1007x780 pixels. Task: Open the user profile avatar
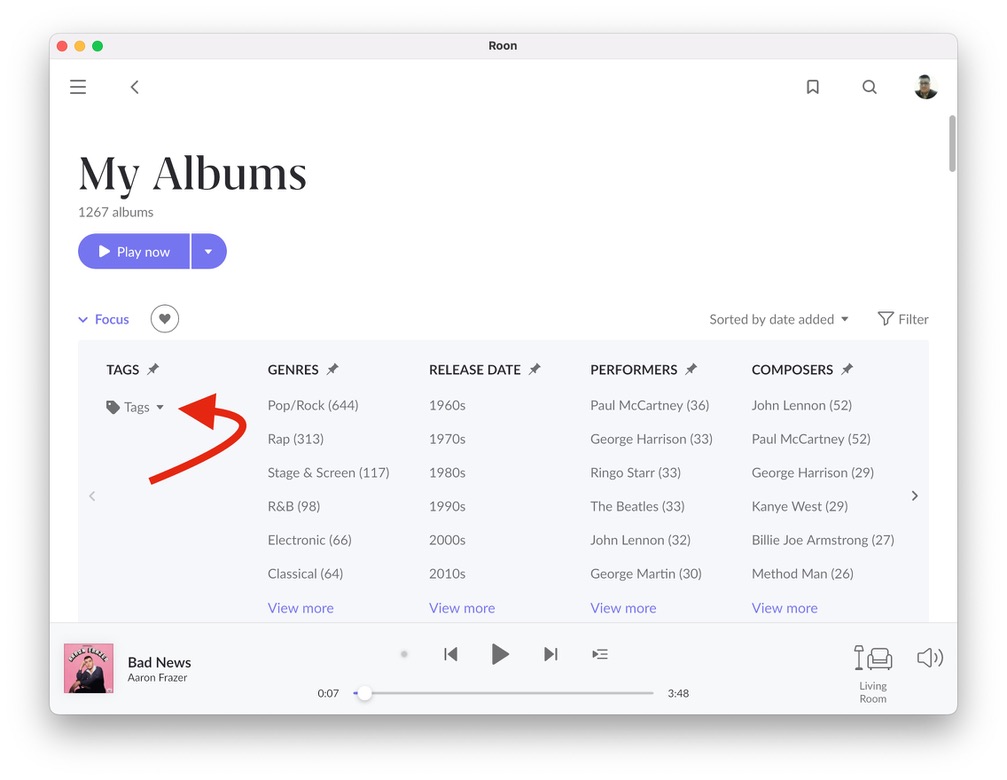click(925, 87)
